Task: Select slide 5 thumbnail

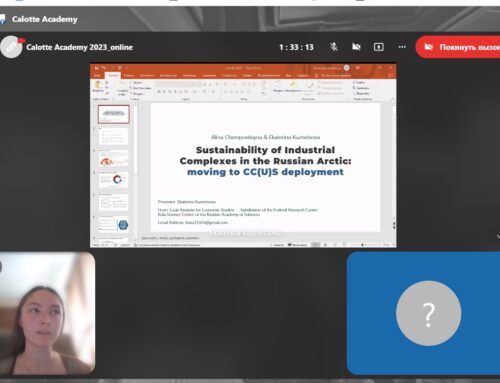Action: point(113,202)
